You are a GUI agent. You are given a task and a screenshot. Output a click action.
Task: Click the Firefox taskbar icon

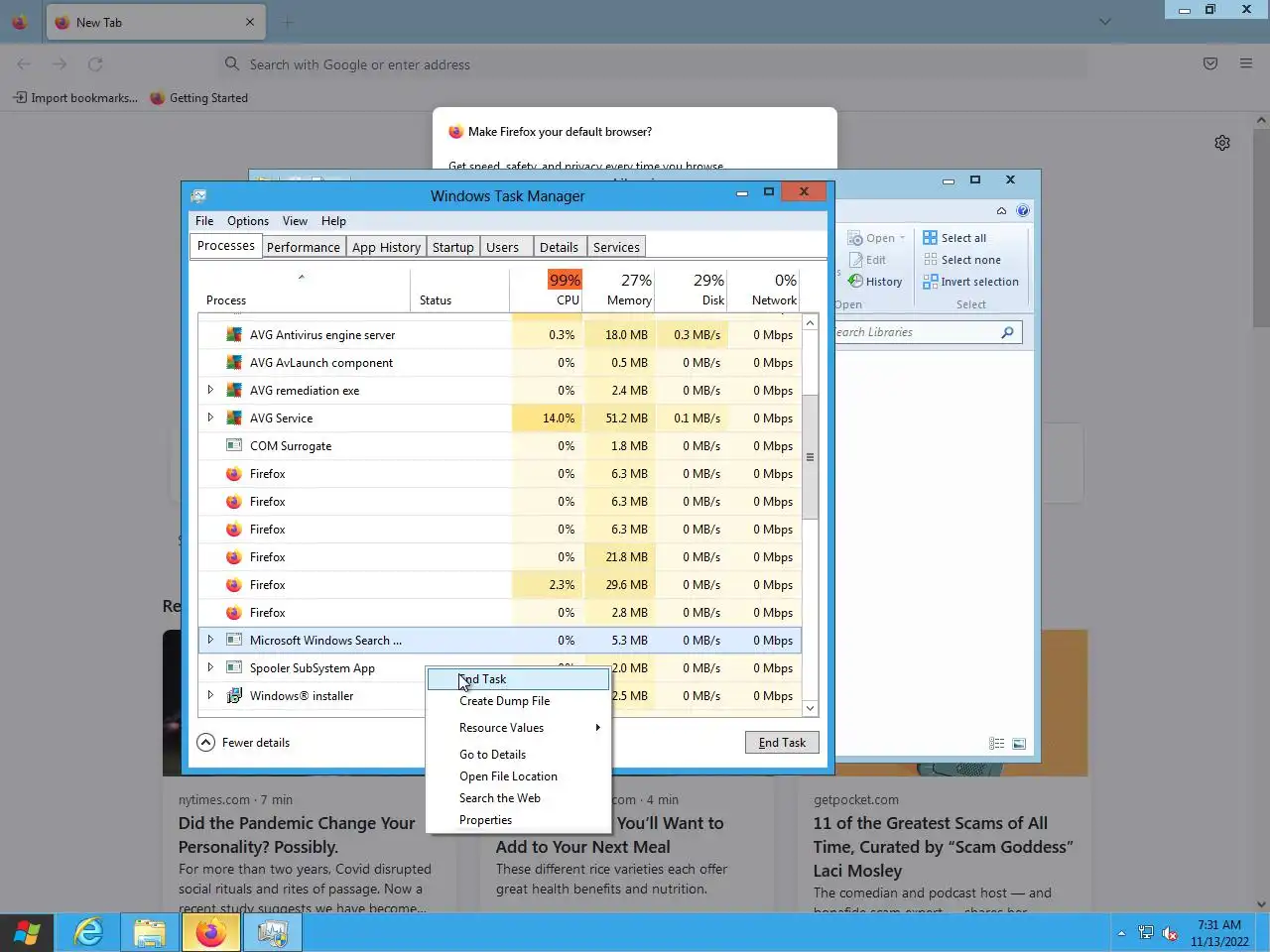point(210,932)
